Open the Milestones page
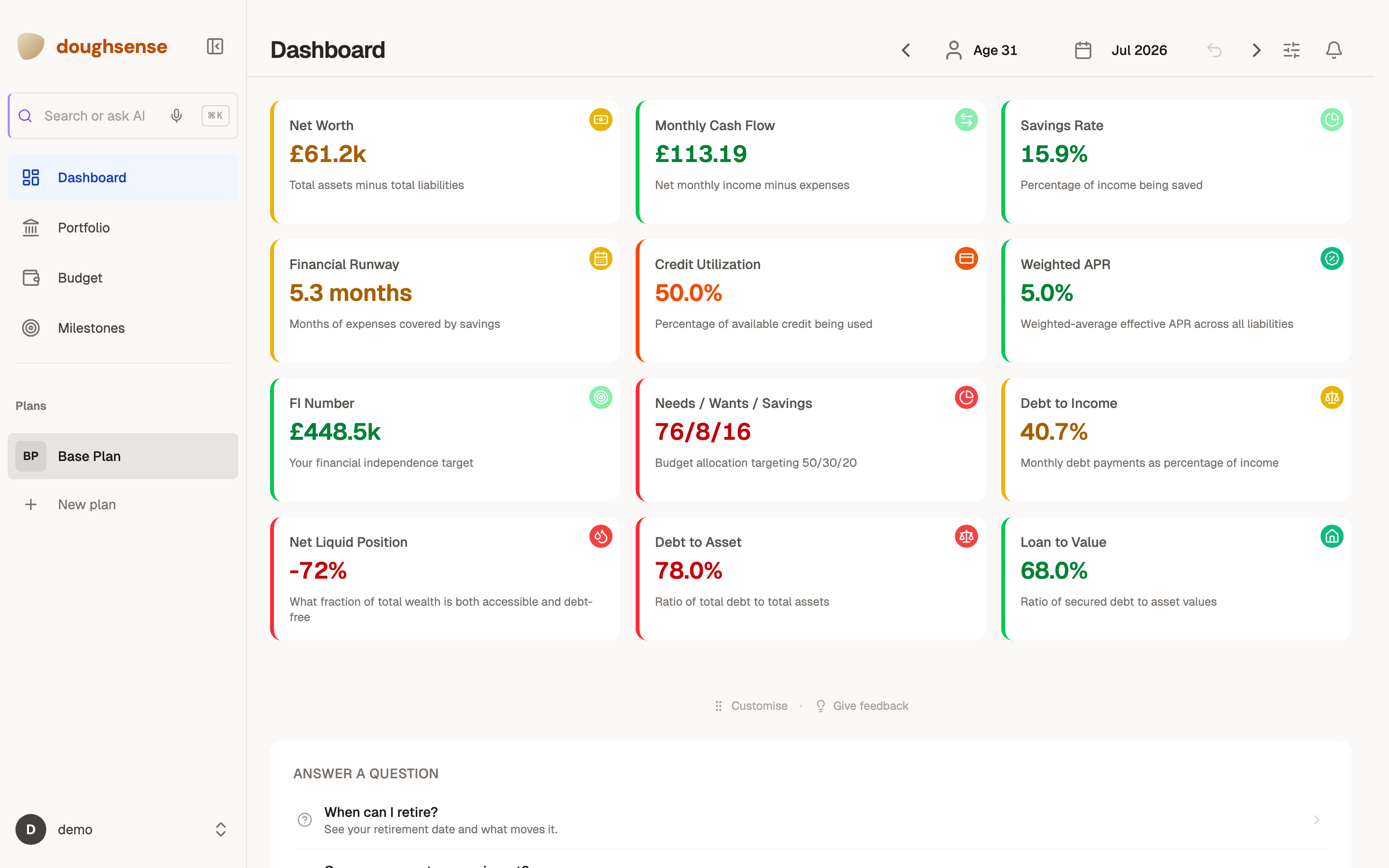 click(x=123, y=328)
